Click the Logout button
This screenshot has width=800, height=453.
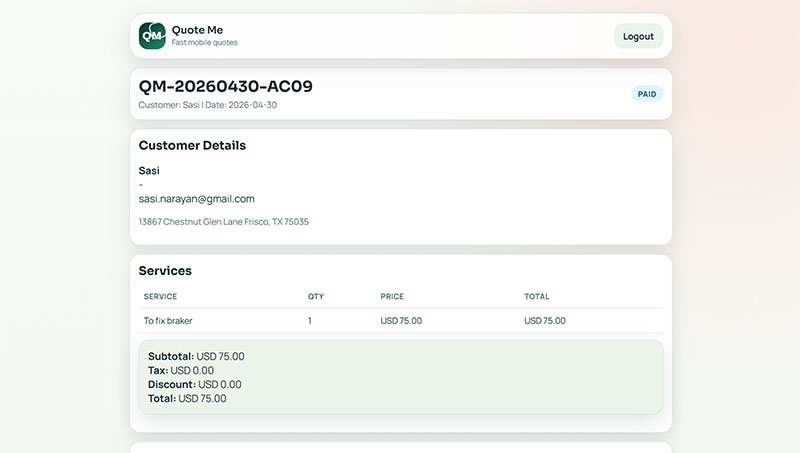pos(638,36)
